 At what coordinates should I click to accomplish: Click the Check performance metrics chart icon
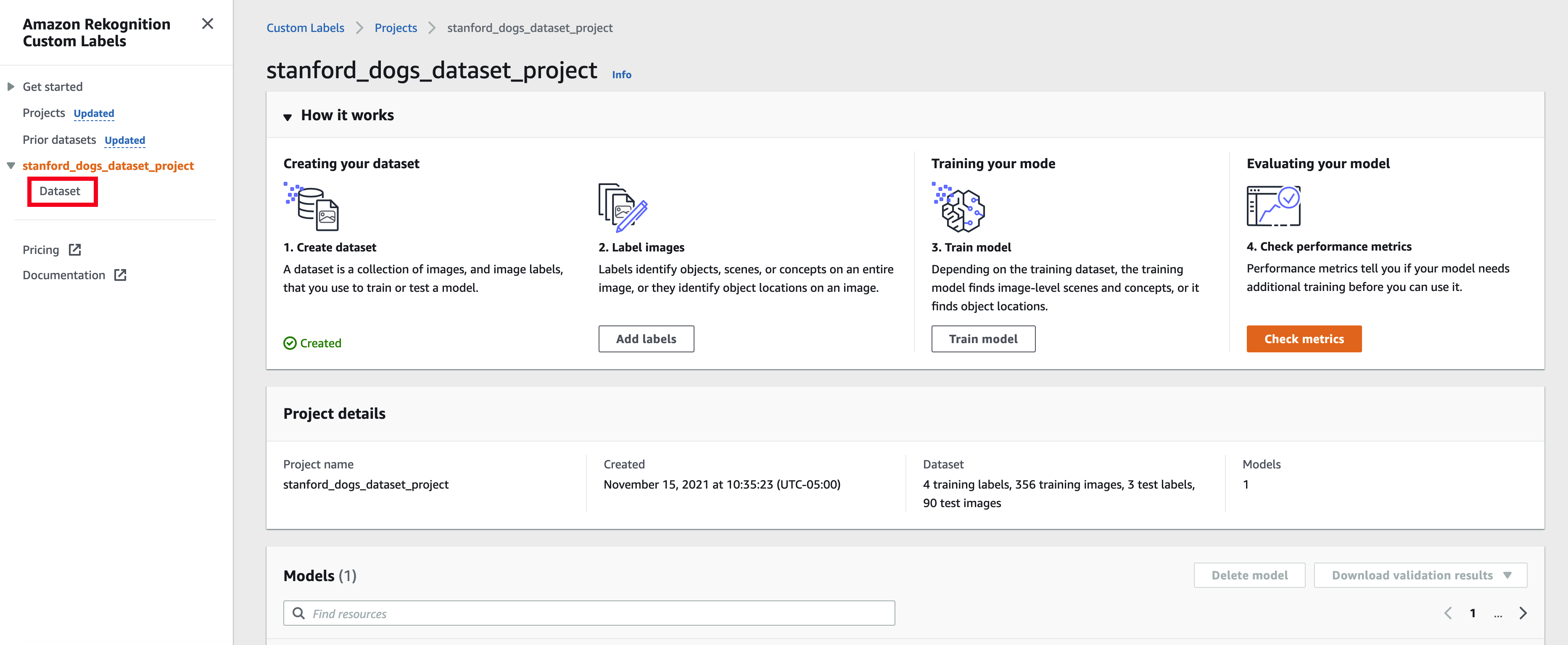point(1273,206)
